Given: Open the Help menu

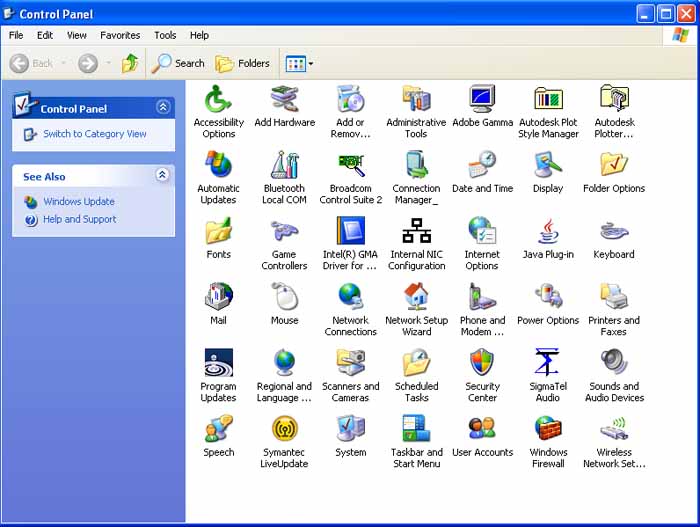Looking at the screenshot, I should 199,35.
